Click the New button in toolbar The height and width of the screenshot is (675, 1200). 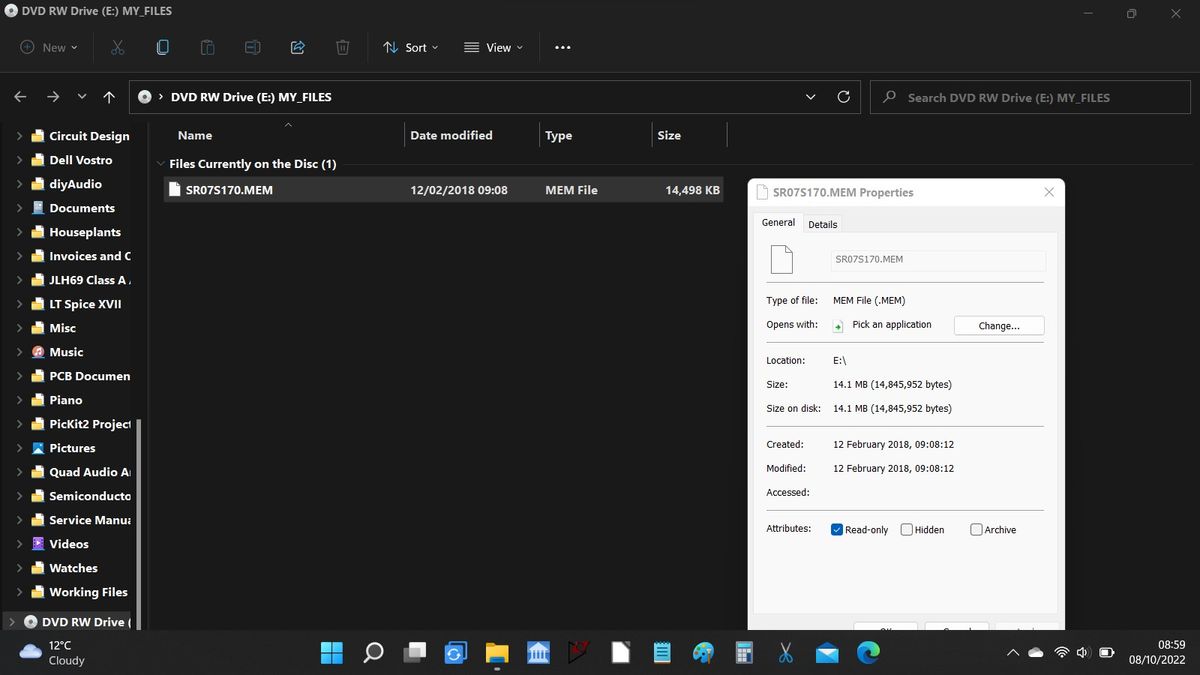(x=50, y=47)
